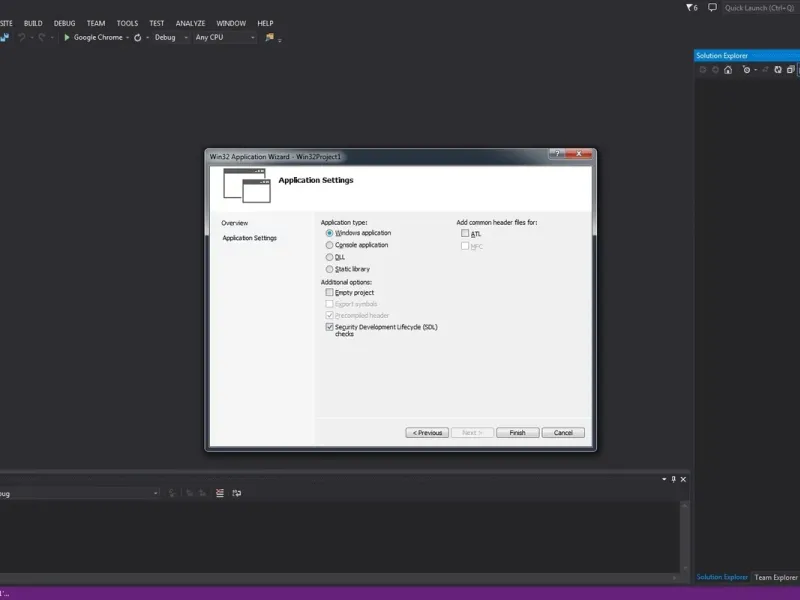Click the green Start debugging play icon
The height and width of the screenshot is (600, 800).
(66, 37)
